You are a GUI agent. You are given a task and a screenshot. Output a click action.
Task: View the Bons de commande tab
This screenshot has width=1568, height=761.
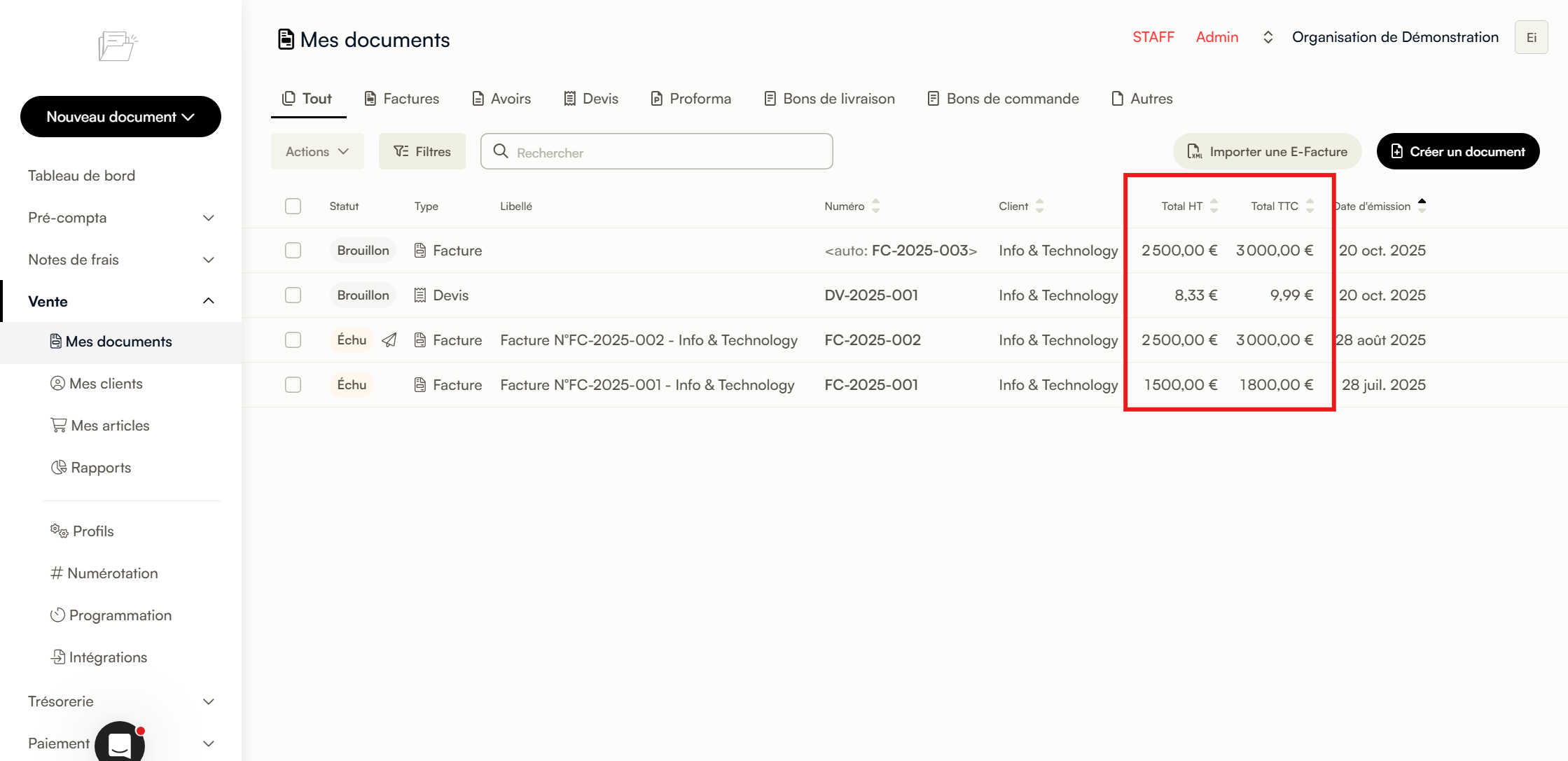coord(1004,99)
